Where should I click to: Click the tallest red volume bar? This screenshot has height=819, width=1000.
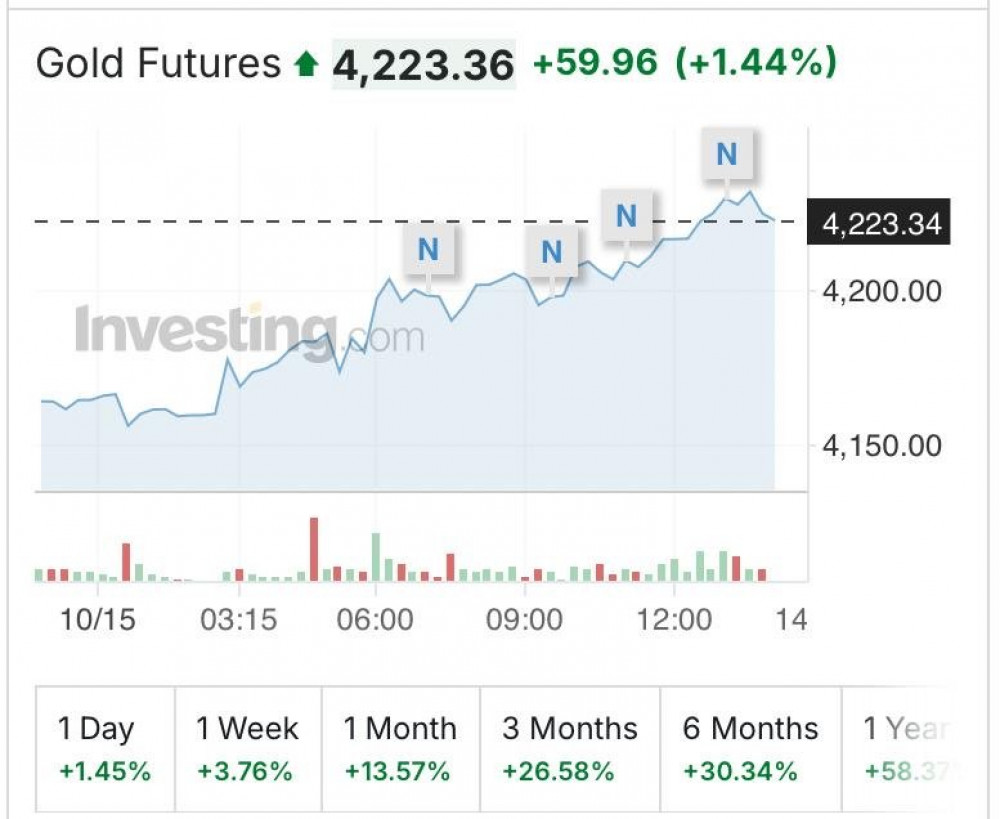coord(314,549)
